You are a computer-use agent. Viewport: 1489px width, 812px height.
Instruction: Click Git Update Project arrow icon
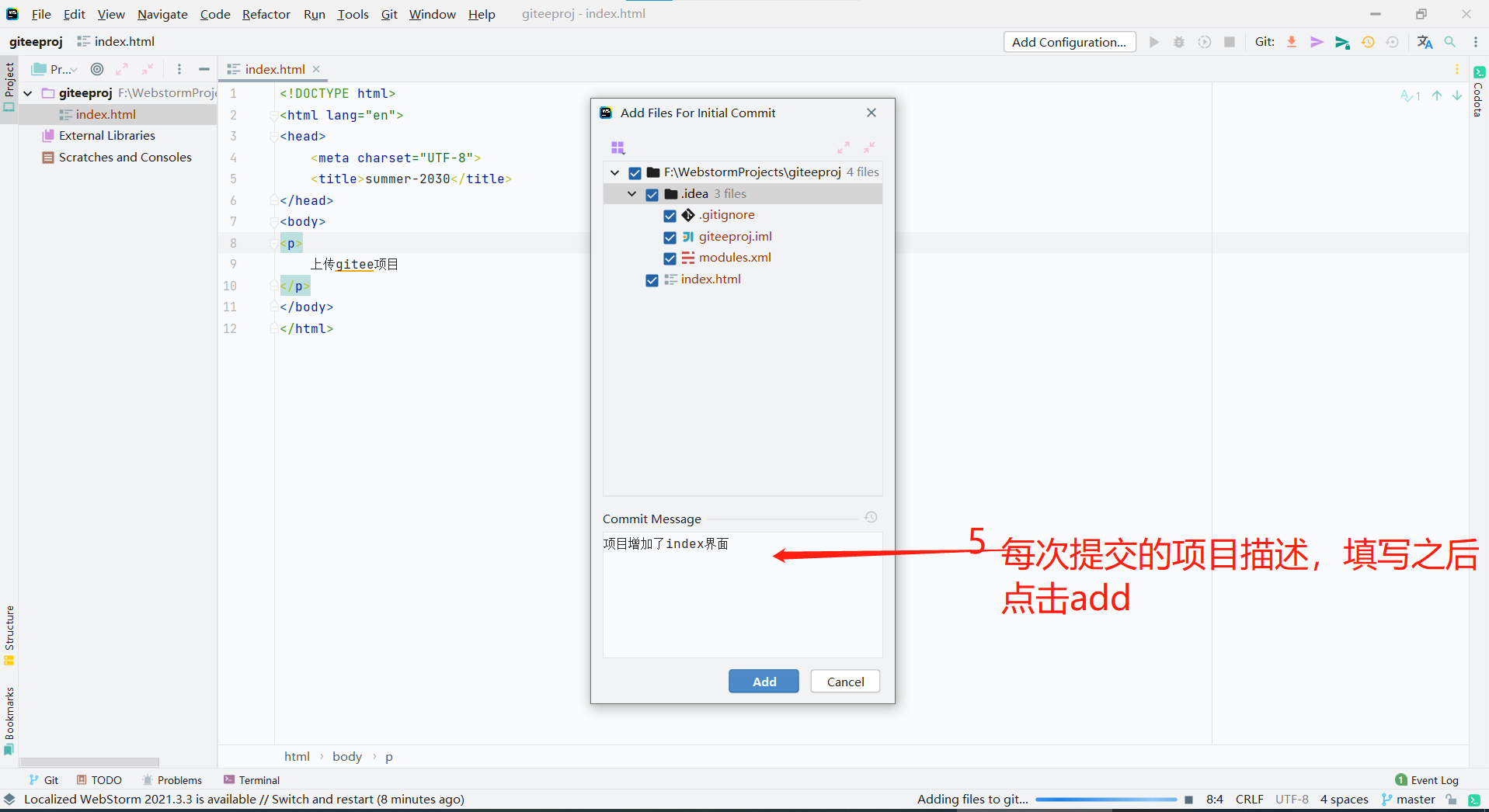[1292, 42]
